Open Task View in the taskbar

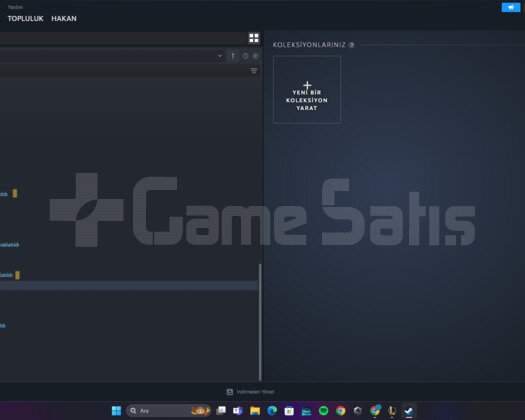[x=221, y=411]
